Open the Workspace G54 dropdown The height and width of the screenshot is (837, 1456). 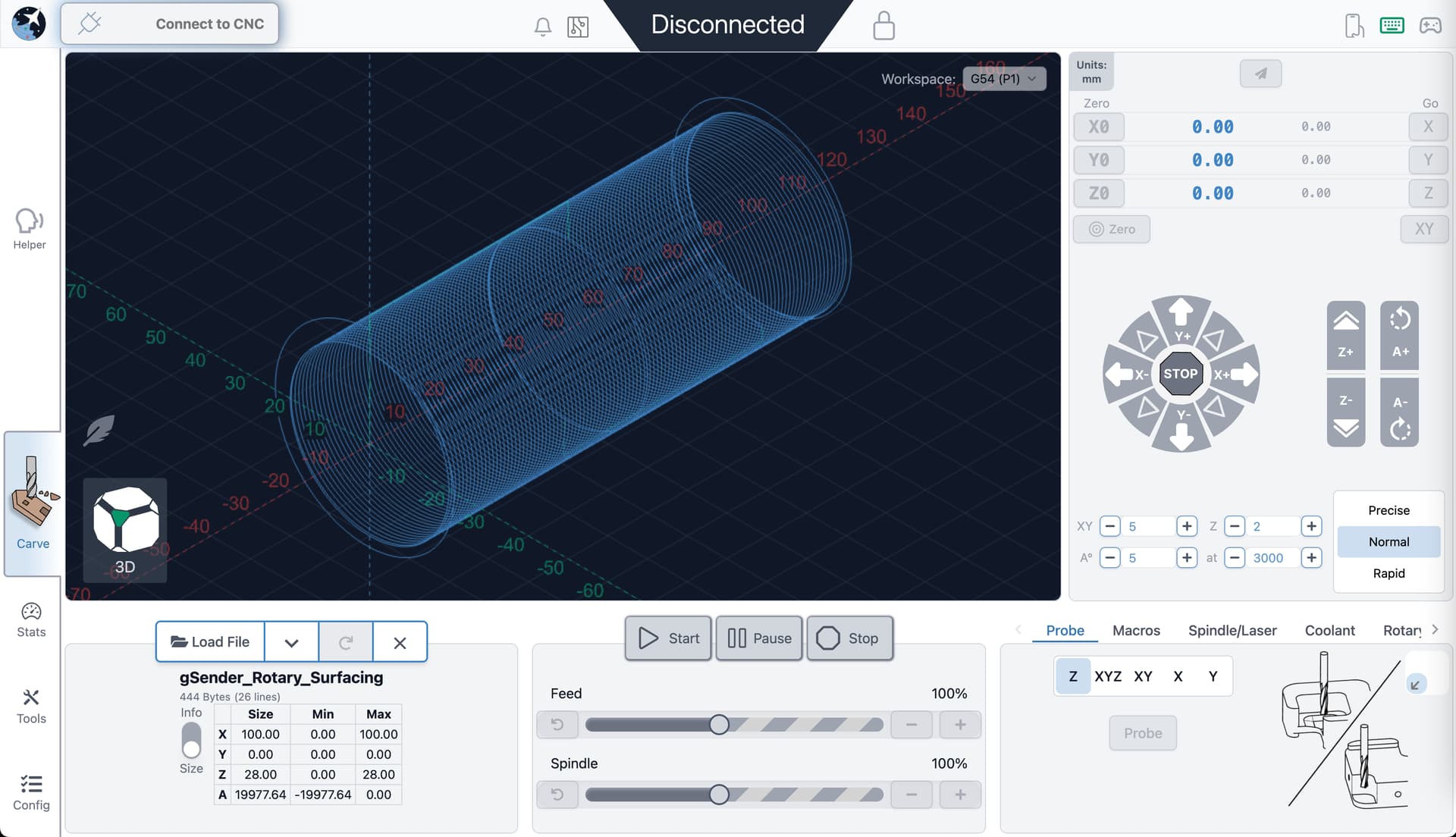1004,79
